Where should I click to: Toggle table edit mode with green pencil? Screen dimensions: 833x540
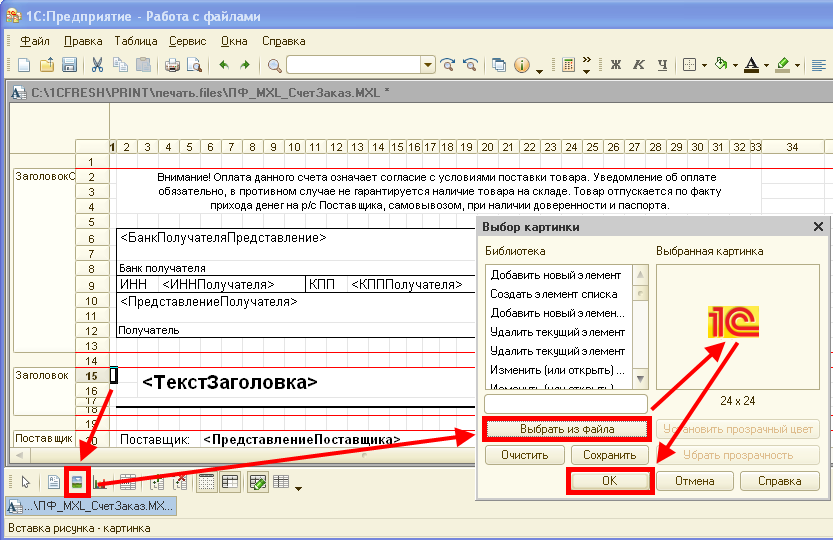pos(258,482)
